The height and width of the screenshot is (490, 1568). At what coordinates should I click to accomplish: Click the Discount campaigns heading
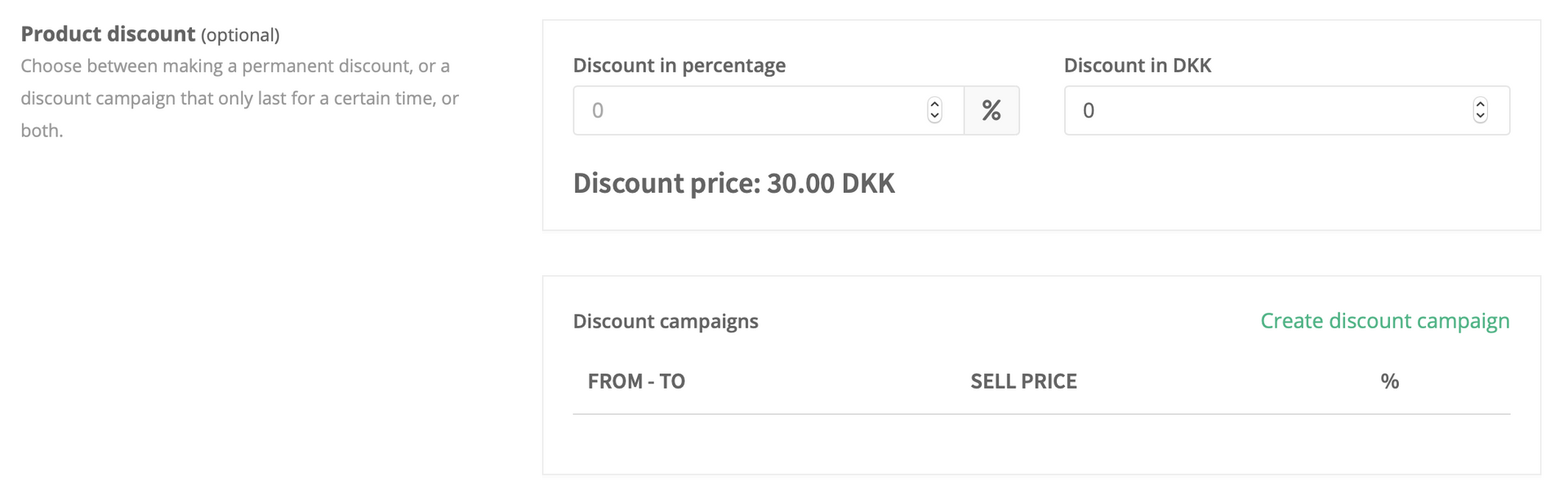coord(666,321)
